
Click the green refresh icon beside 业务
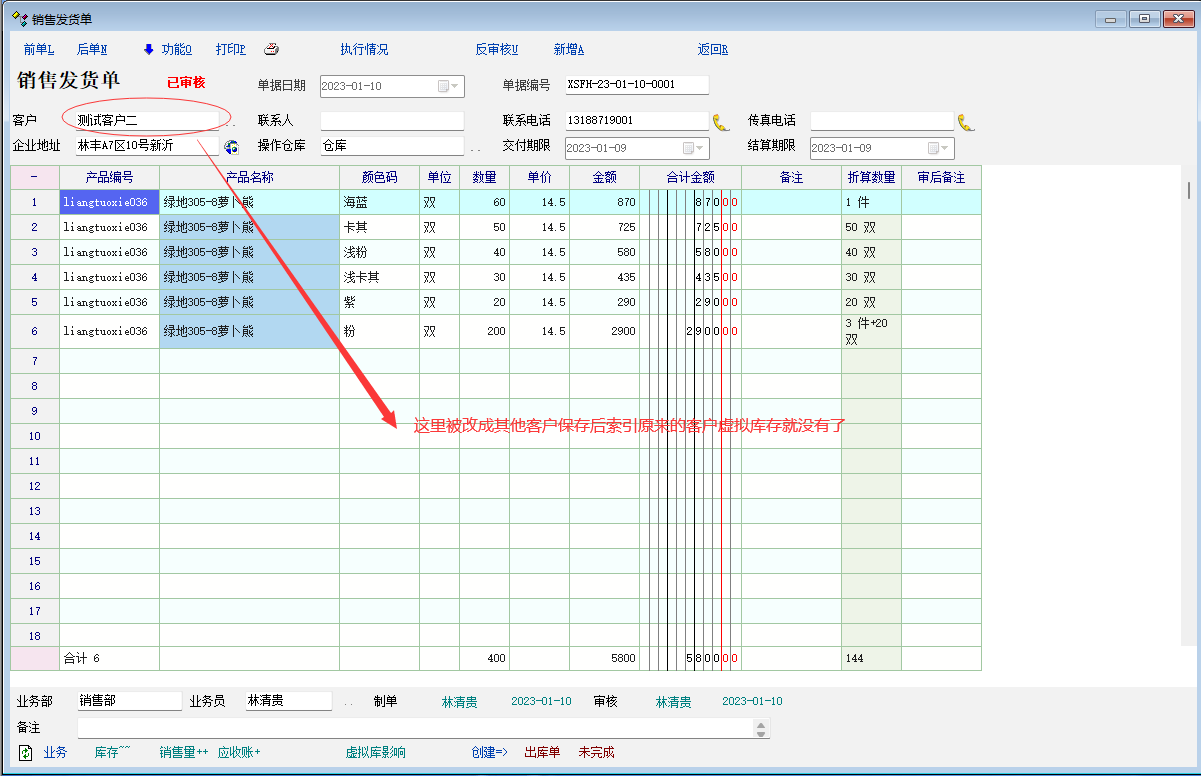click(x=26, y=752)
